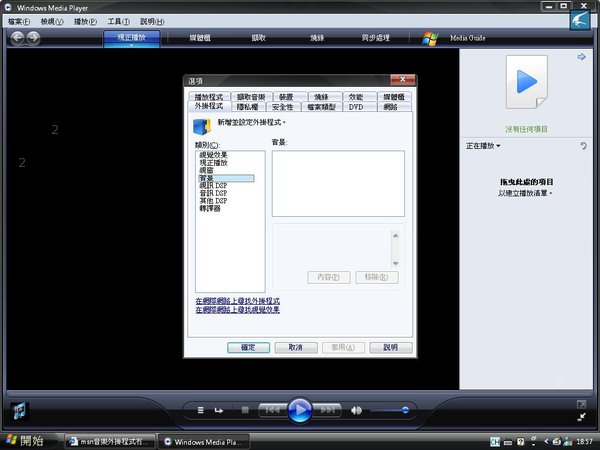Mute sound using the speaker icon
The height and width of the screenshot is (450, 600).
pos(356,410)
